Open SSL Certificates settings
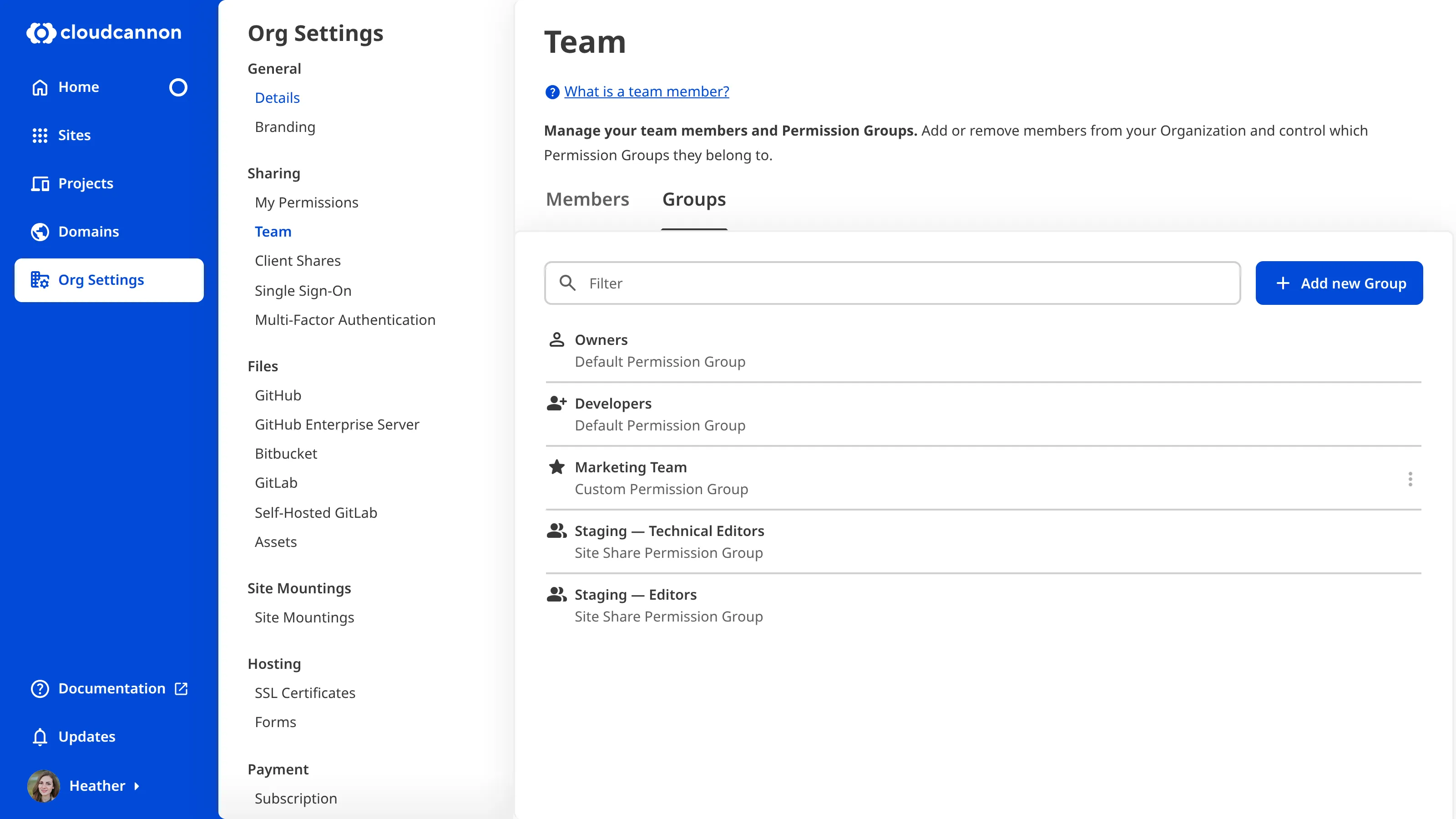 305,693
